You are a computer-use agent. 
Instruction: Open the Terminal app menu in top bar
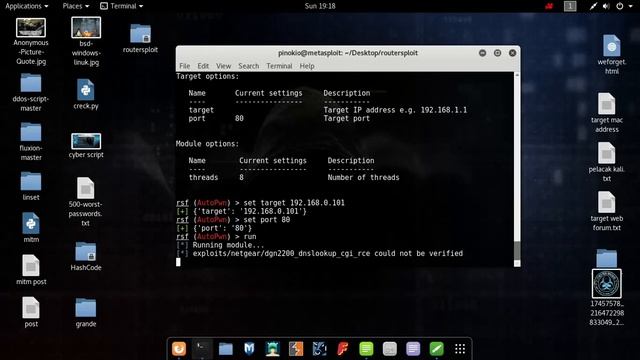pyautogui.click(x=122, y=6)
